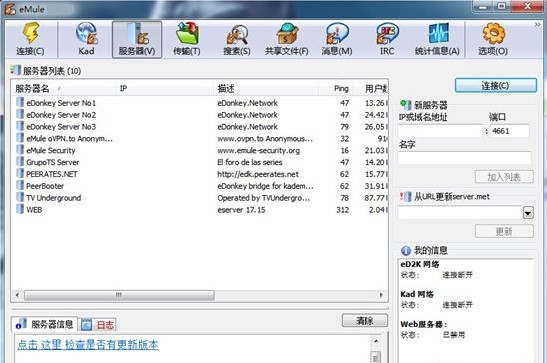The image size is (547, 363).
Task: Select the eMule oVPN.to Anonym... server row
Action: 200,138
